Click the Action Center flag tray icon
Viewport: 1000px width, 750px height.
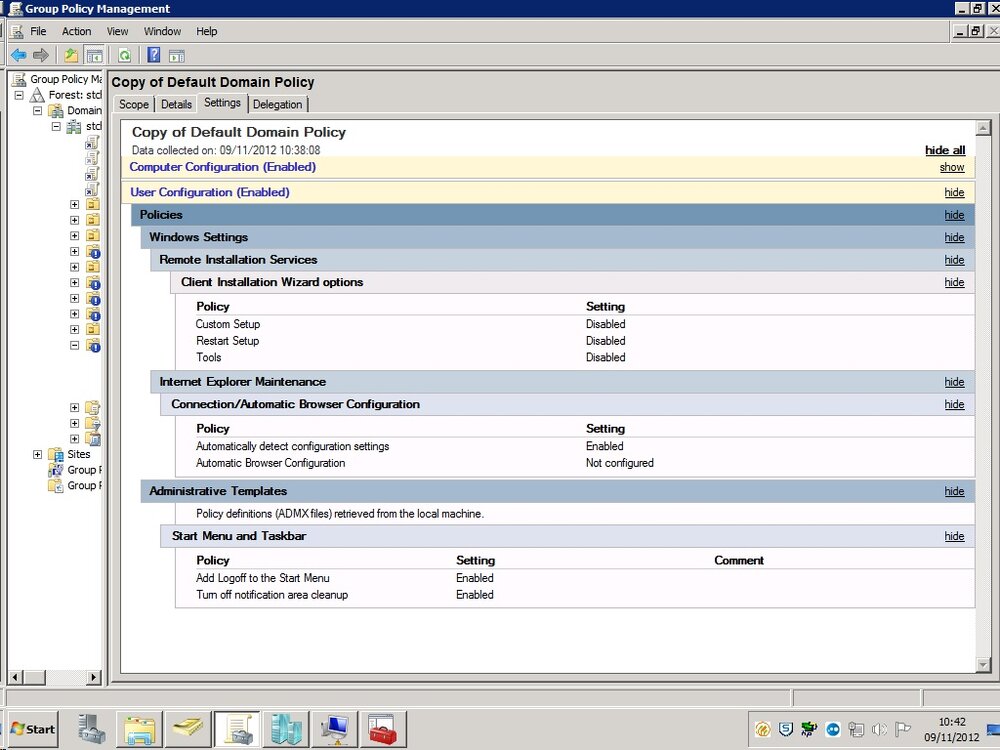pyautogui.click(x=902, y=729)
